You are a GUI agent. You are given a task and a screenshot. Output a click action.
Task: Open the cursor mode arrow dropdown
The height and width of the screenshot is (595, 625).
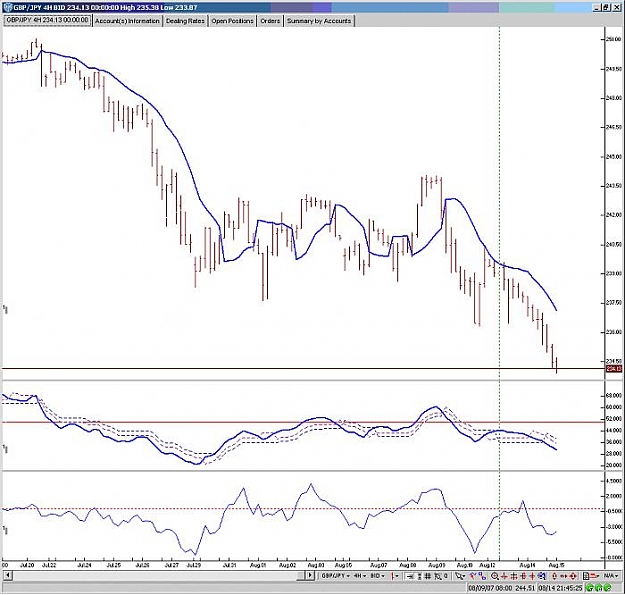click(460, 576)
